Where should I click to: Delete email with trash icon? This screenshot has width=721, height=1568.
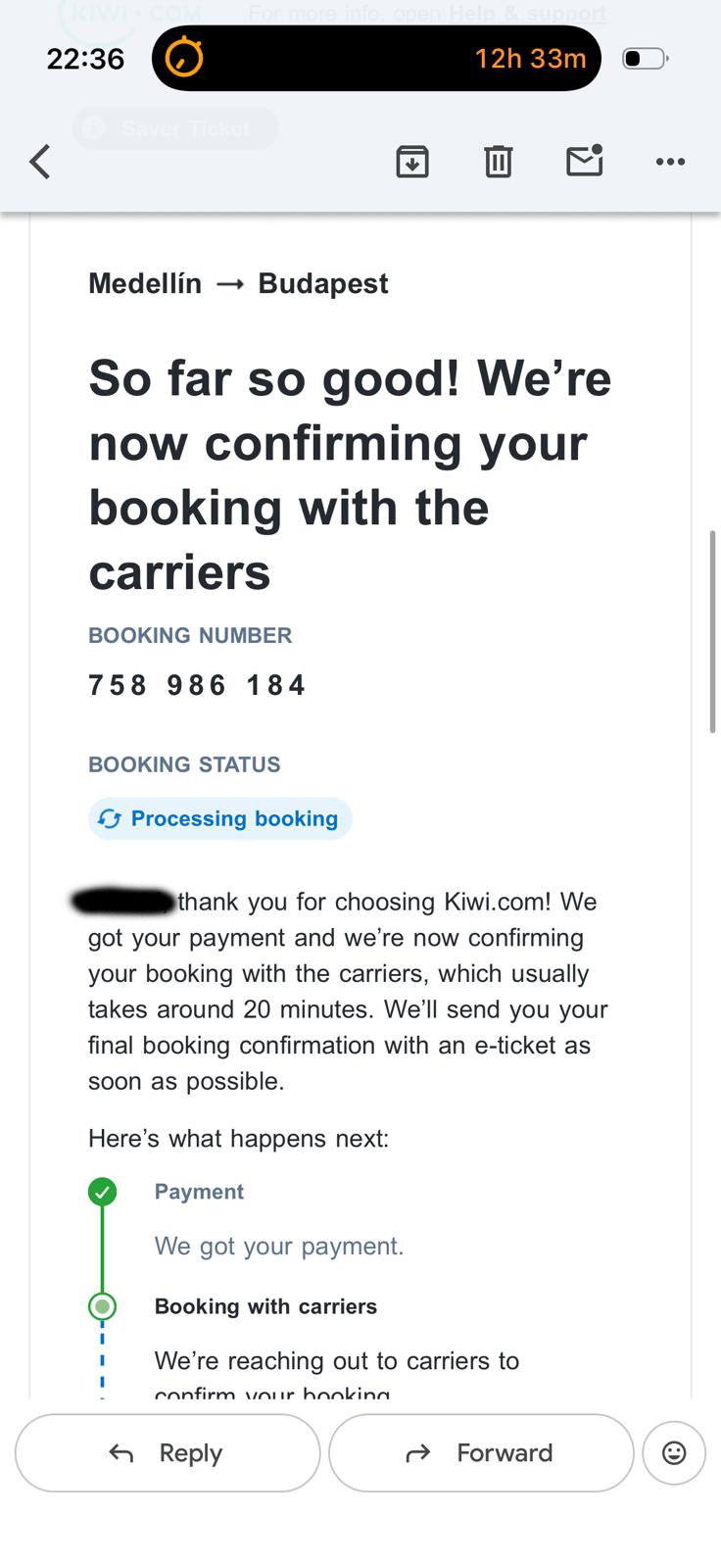pos(498,162)
